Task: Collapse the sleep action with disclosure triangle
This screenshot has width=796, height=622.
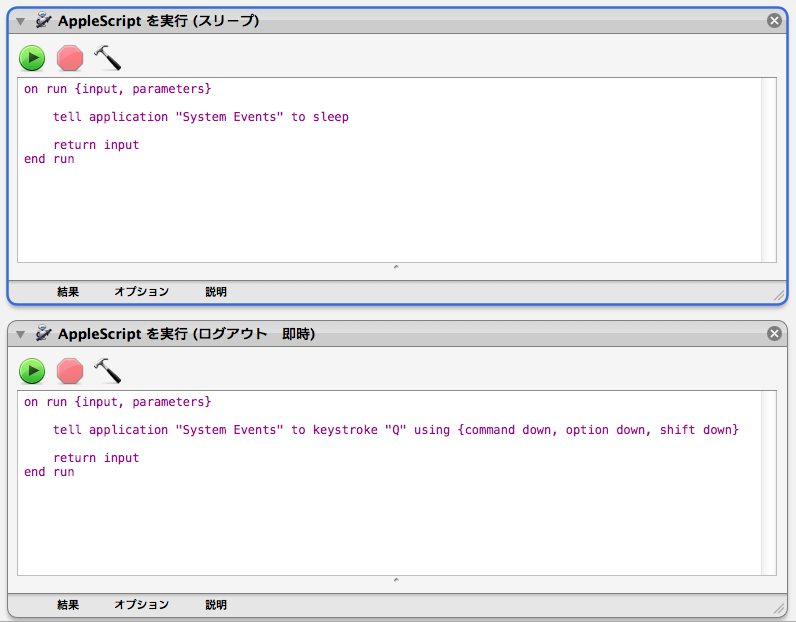Action: pyautogui.click(x=20, y=21)
